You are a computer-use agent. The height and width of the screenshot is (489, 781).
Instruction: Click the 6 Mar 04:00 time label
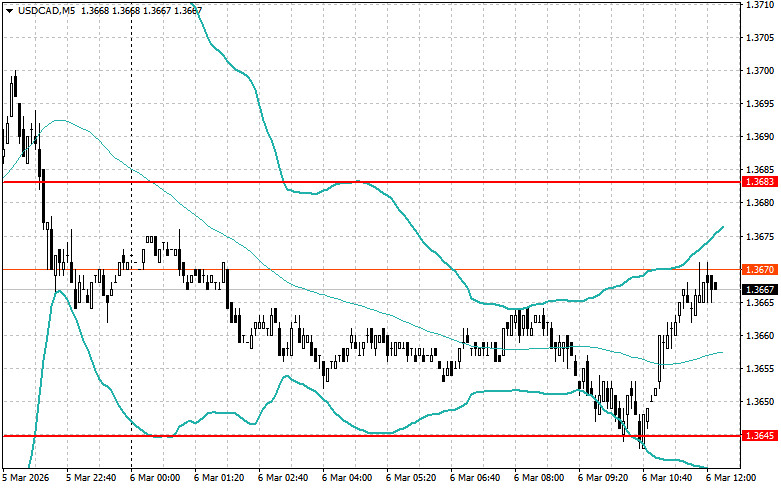[347, 478]
